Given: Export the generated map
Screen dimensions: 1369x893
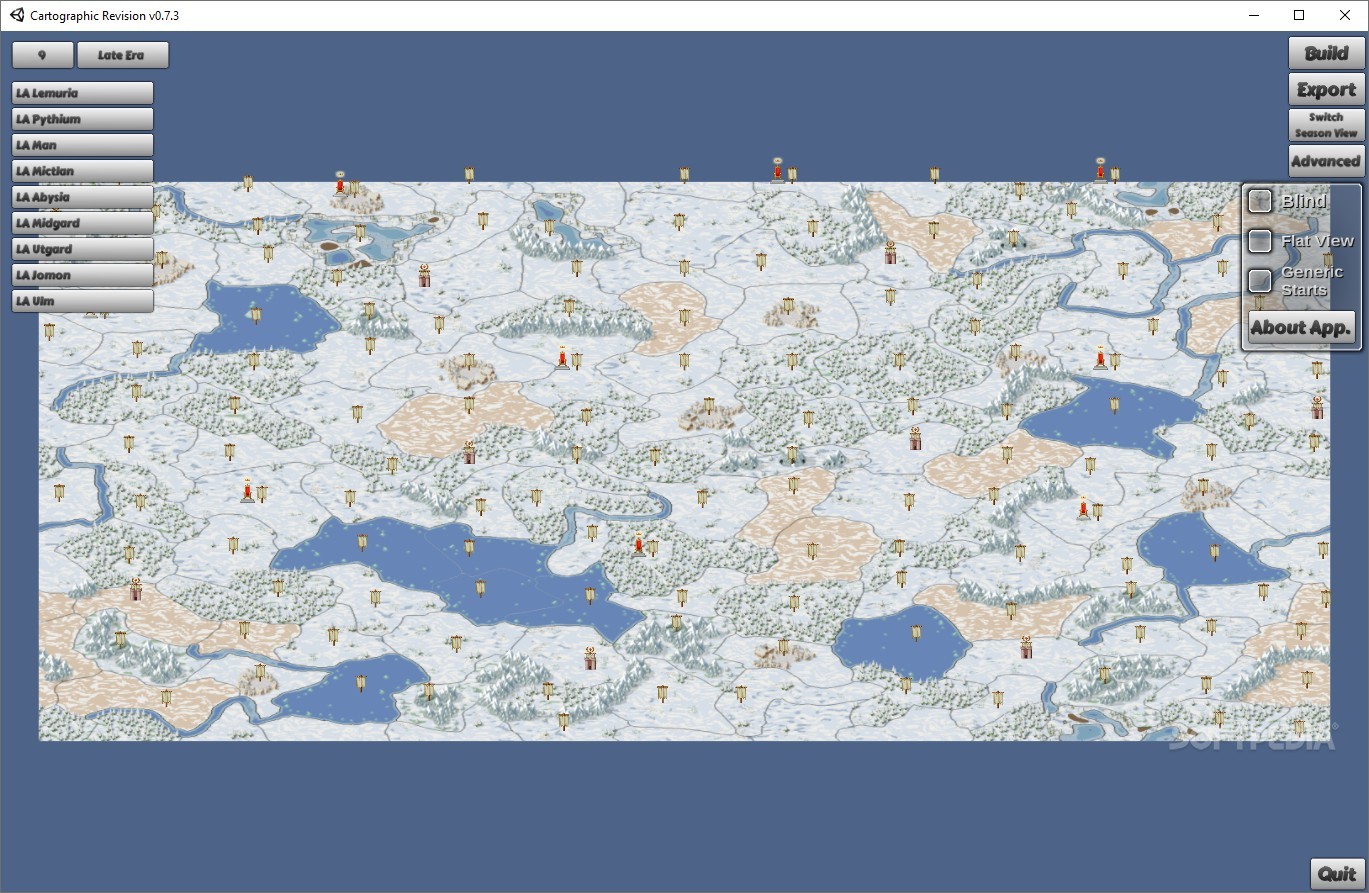Looking at the screenshot, I should click(x=1326, y=89).
